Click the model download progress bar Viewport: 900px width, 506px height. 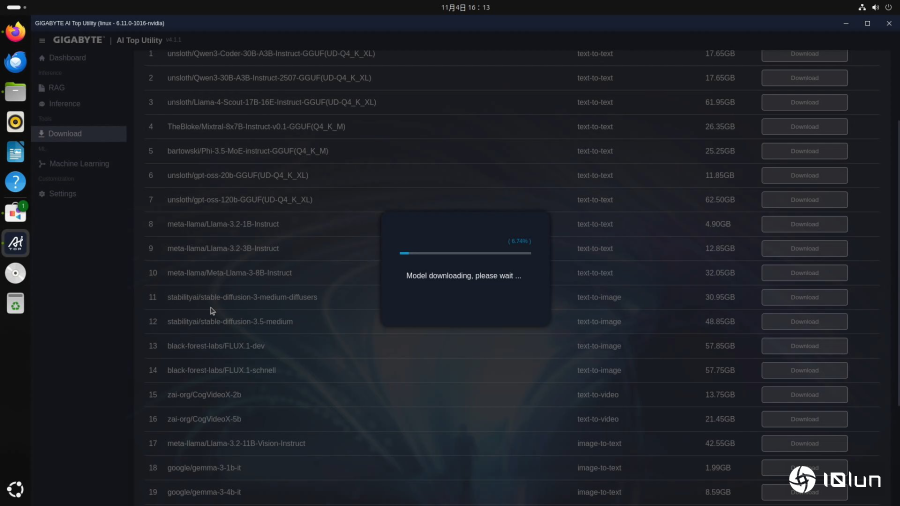(465, 254)
